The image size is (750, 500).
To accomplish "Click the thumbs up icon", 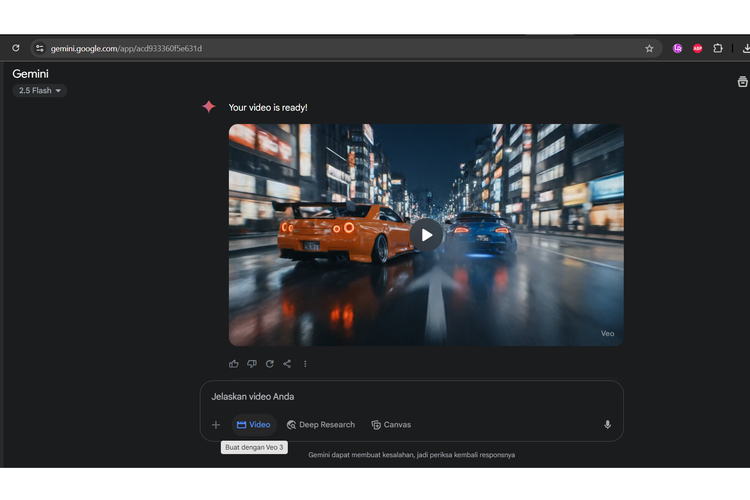I will click(234, 364).
